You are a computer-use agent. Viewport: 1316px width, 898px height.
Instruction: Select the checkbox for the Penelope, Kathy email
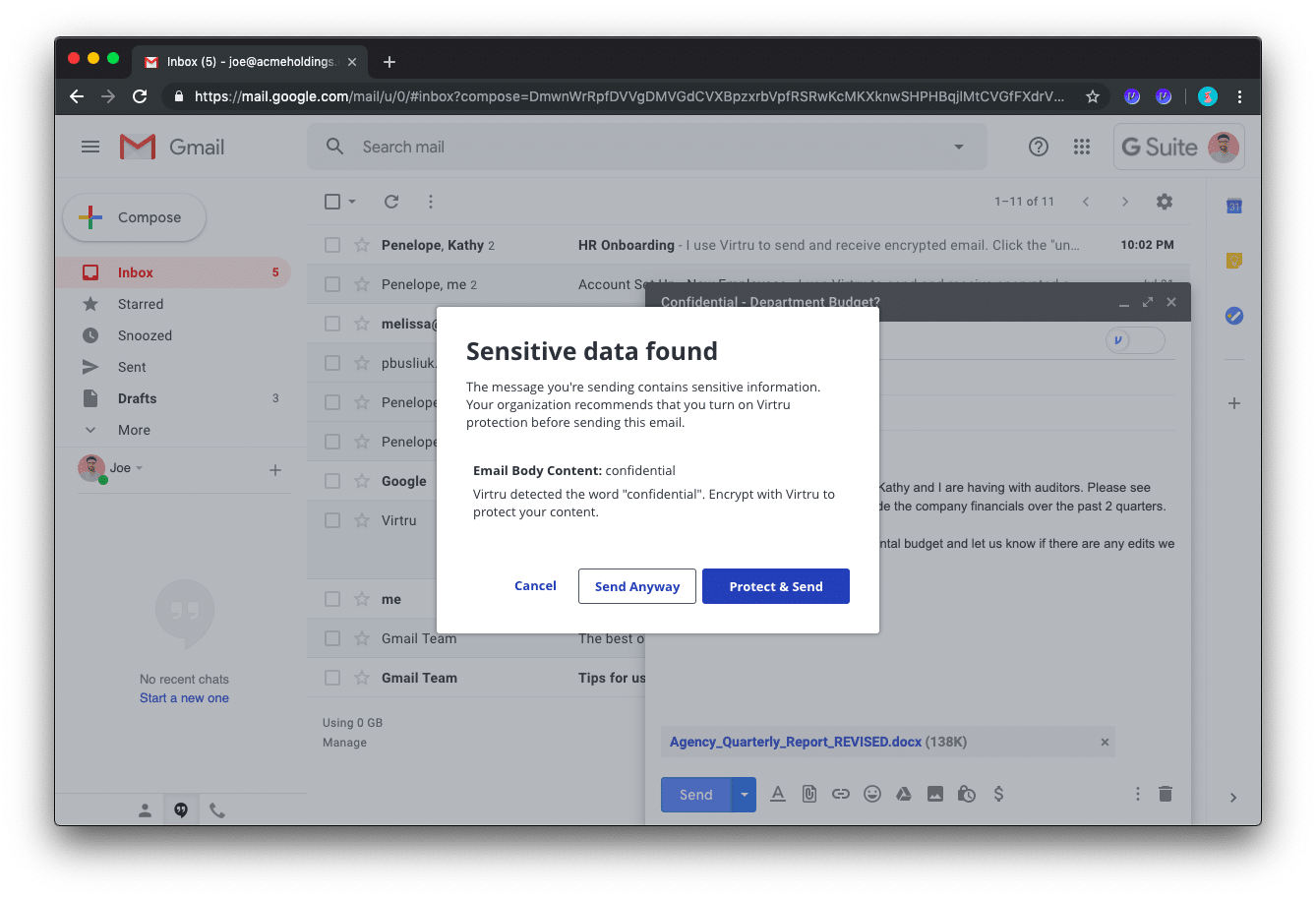click(x=331, y=244)
